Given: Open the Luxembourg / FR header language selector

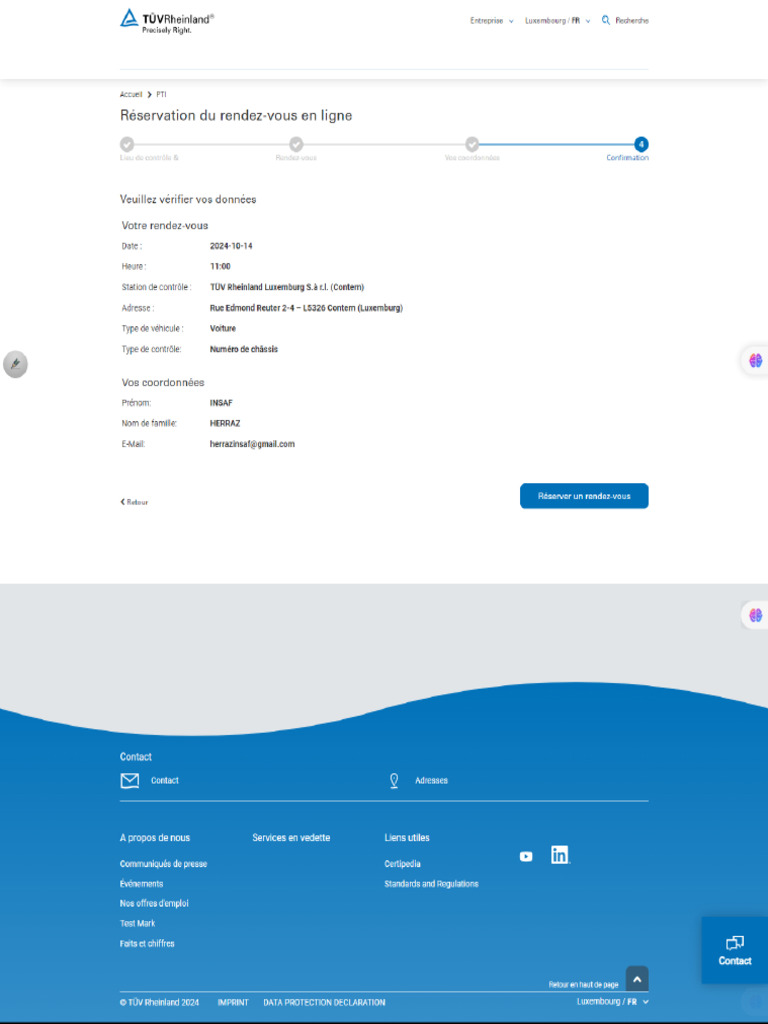Looking at the screenshot, I should pos(557,21).
